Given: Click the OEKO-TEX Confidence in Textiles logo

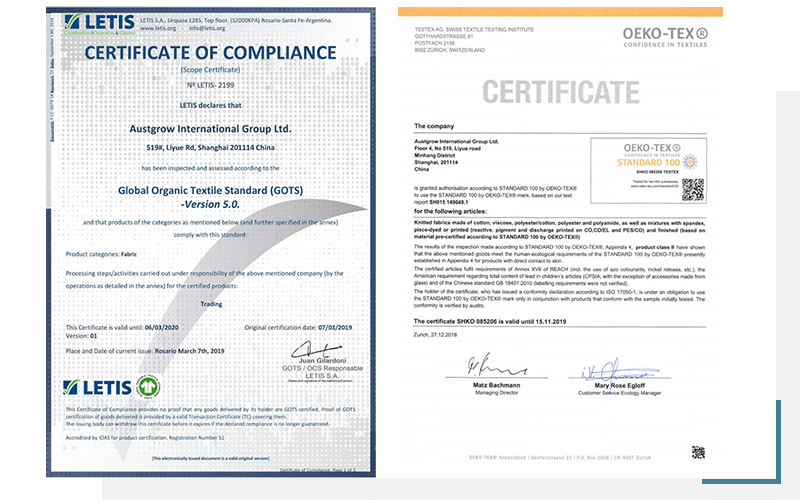Looking at the screenshot, I should point(665,37).
